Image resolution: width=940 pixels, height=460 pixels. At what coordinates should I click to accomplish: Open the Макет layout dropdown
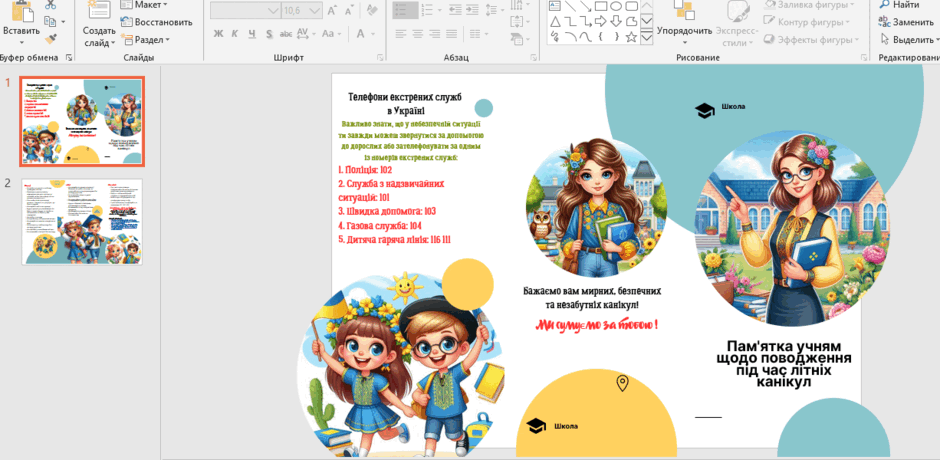144,5
